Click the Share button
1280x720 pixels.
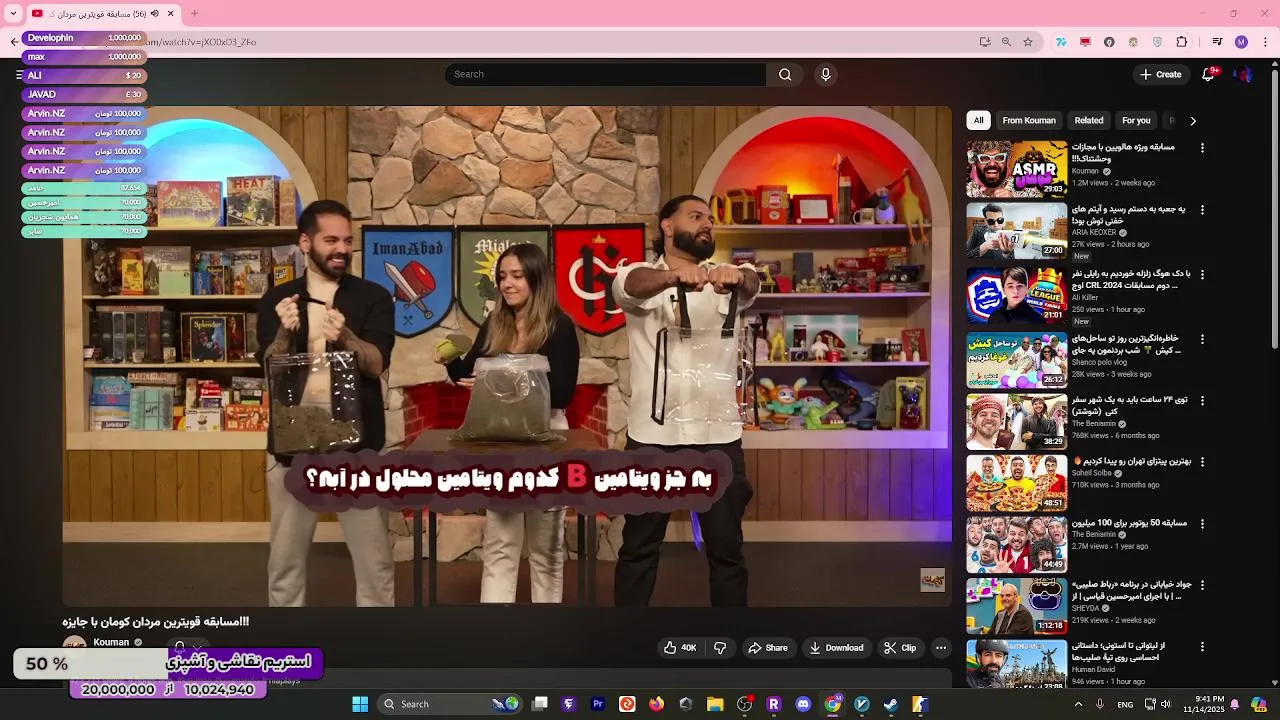pyautogui.click(x=767, y=648)
